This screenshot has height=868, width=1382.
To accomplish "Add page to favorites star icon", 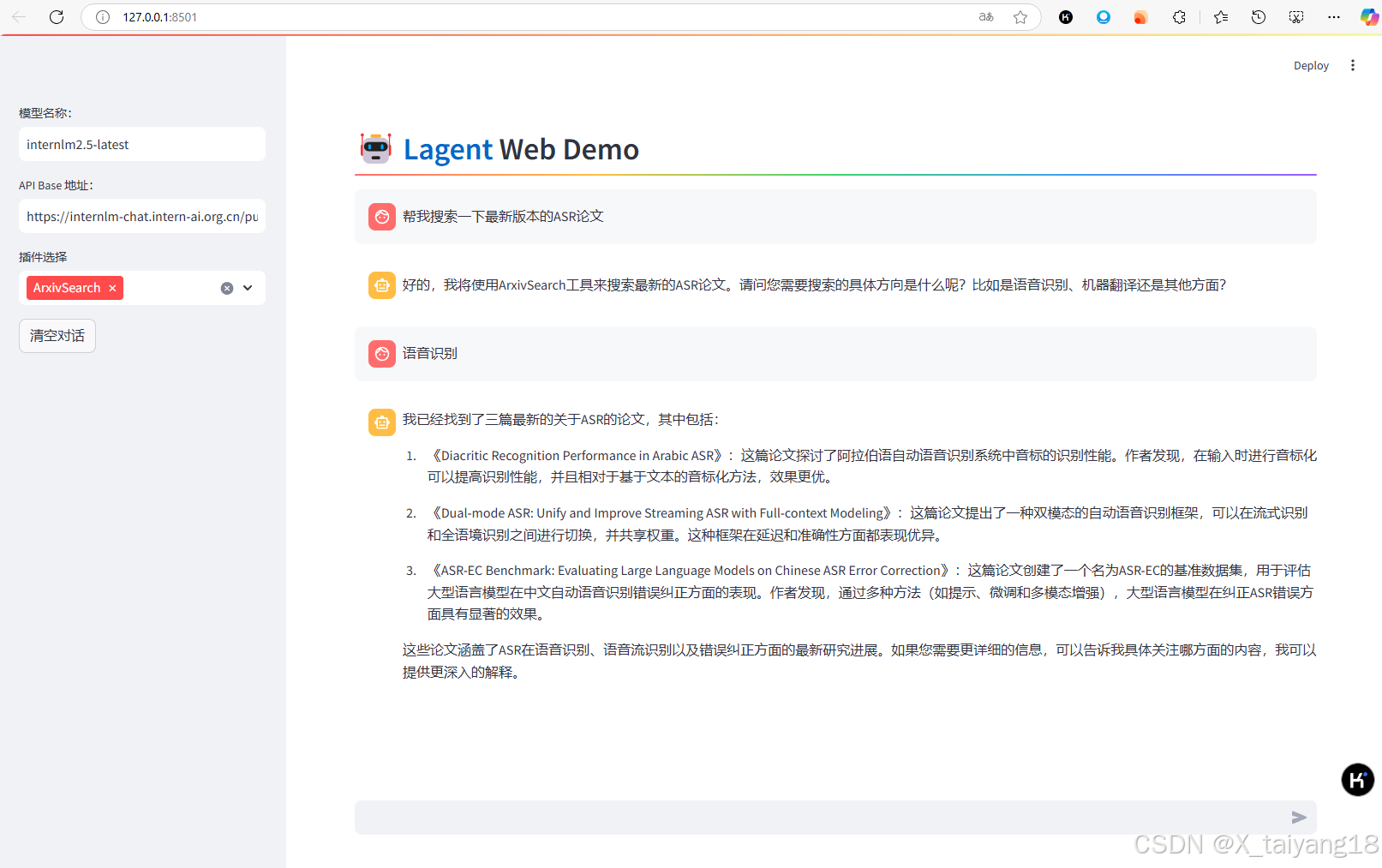I will point(1020,17).
